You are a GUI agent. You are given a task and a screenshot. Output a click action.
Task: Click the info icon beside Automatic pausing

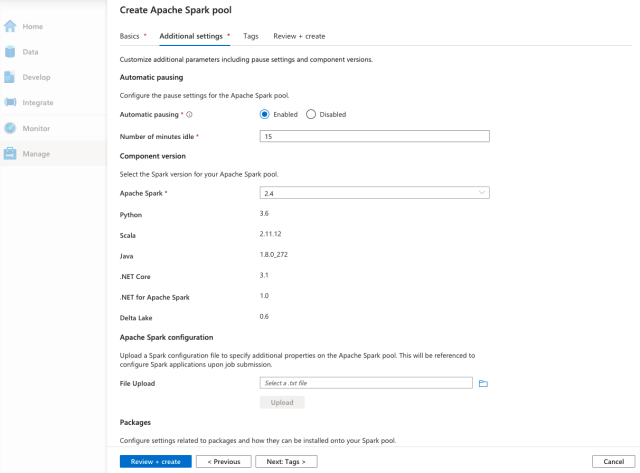pos(189,115)
